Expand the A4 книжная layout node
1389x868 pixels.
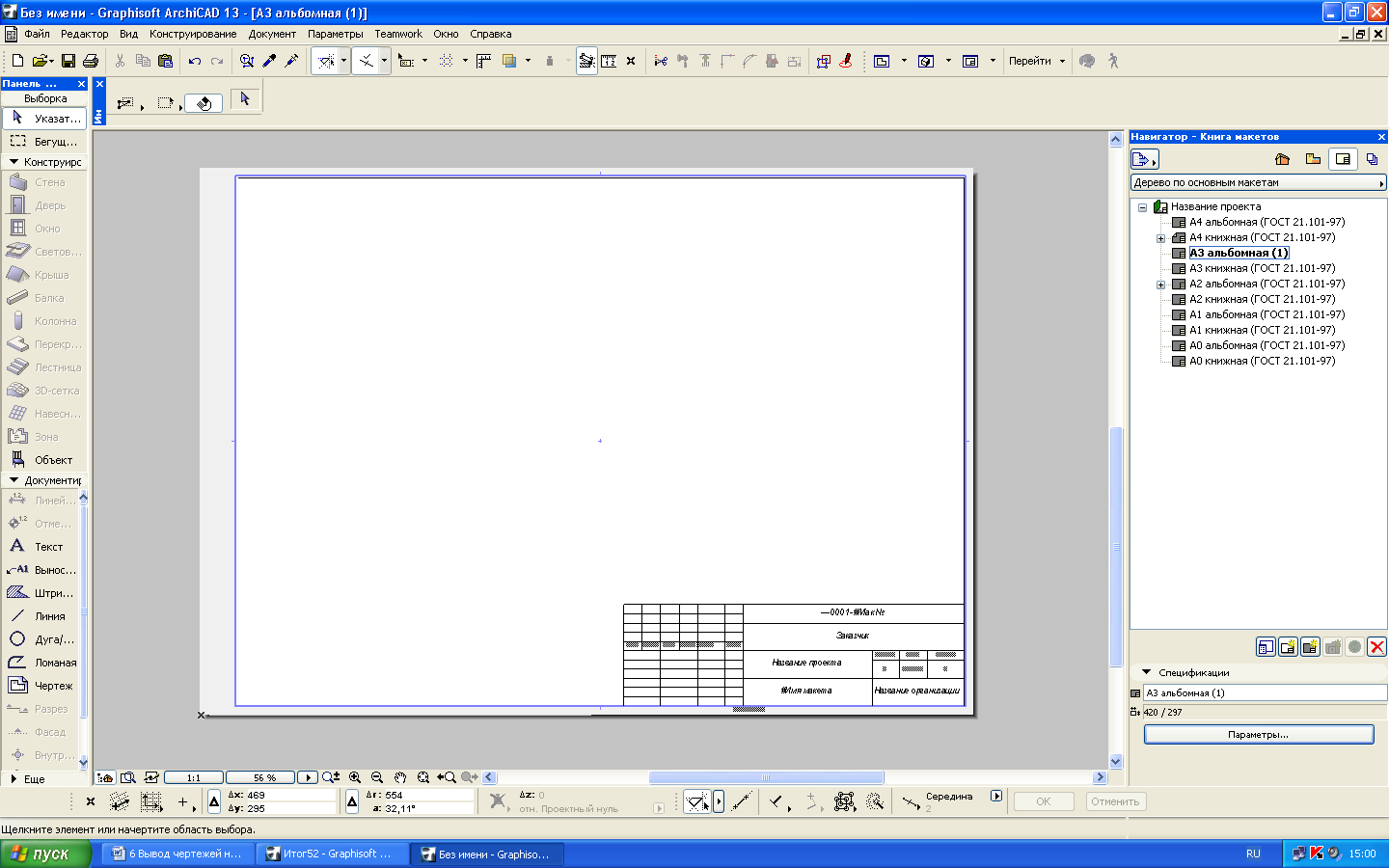tap(1161, 238)
